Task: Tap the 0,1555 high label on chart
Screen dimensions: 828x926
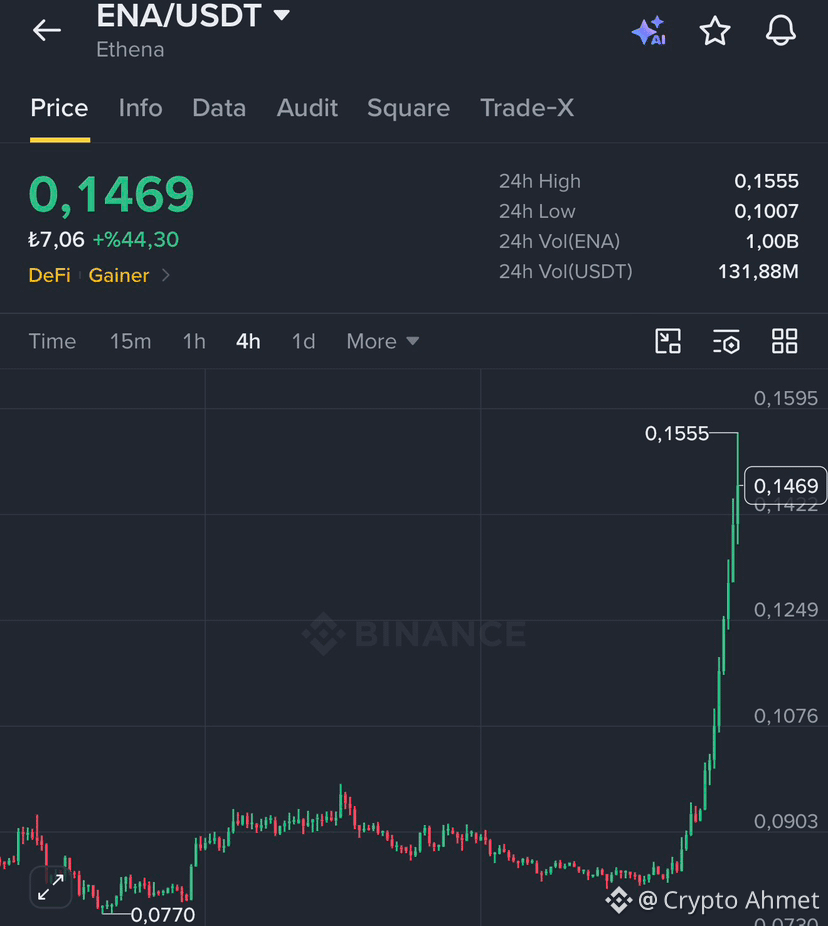Action: coord(677,434)
